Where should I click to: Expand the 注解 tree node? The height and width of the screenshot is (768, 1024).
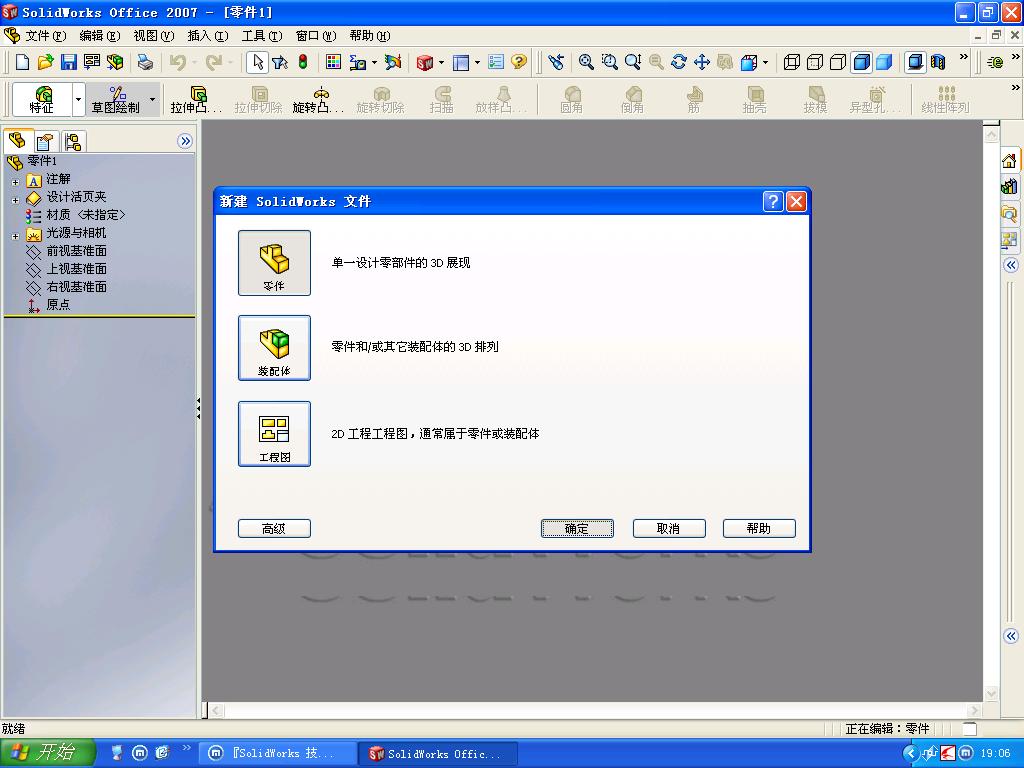(15, 182)
